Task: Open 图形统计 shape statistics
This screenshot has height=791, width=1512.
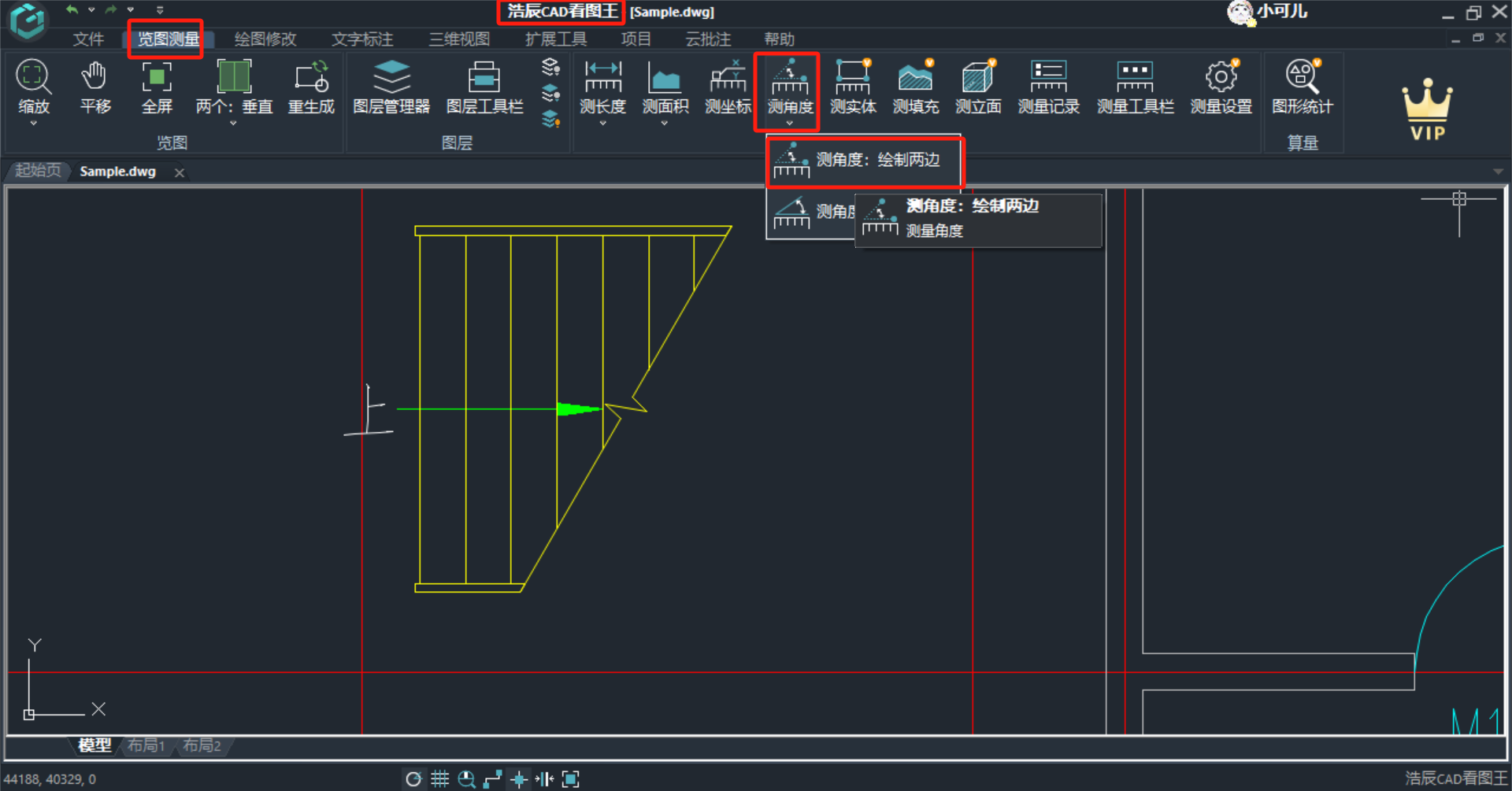Action: [x=1302, y=86]
